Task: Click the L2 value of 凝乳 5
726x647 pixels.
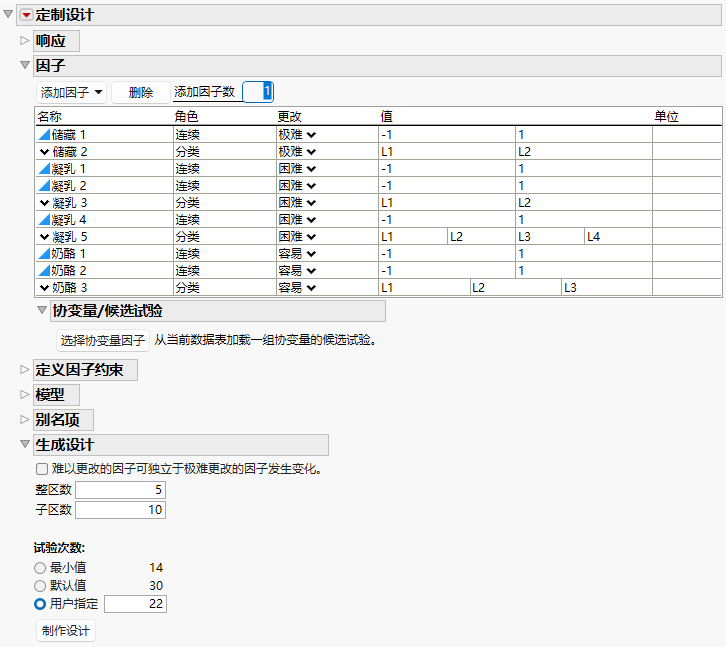Action: pos(482,237)
